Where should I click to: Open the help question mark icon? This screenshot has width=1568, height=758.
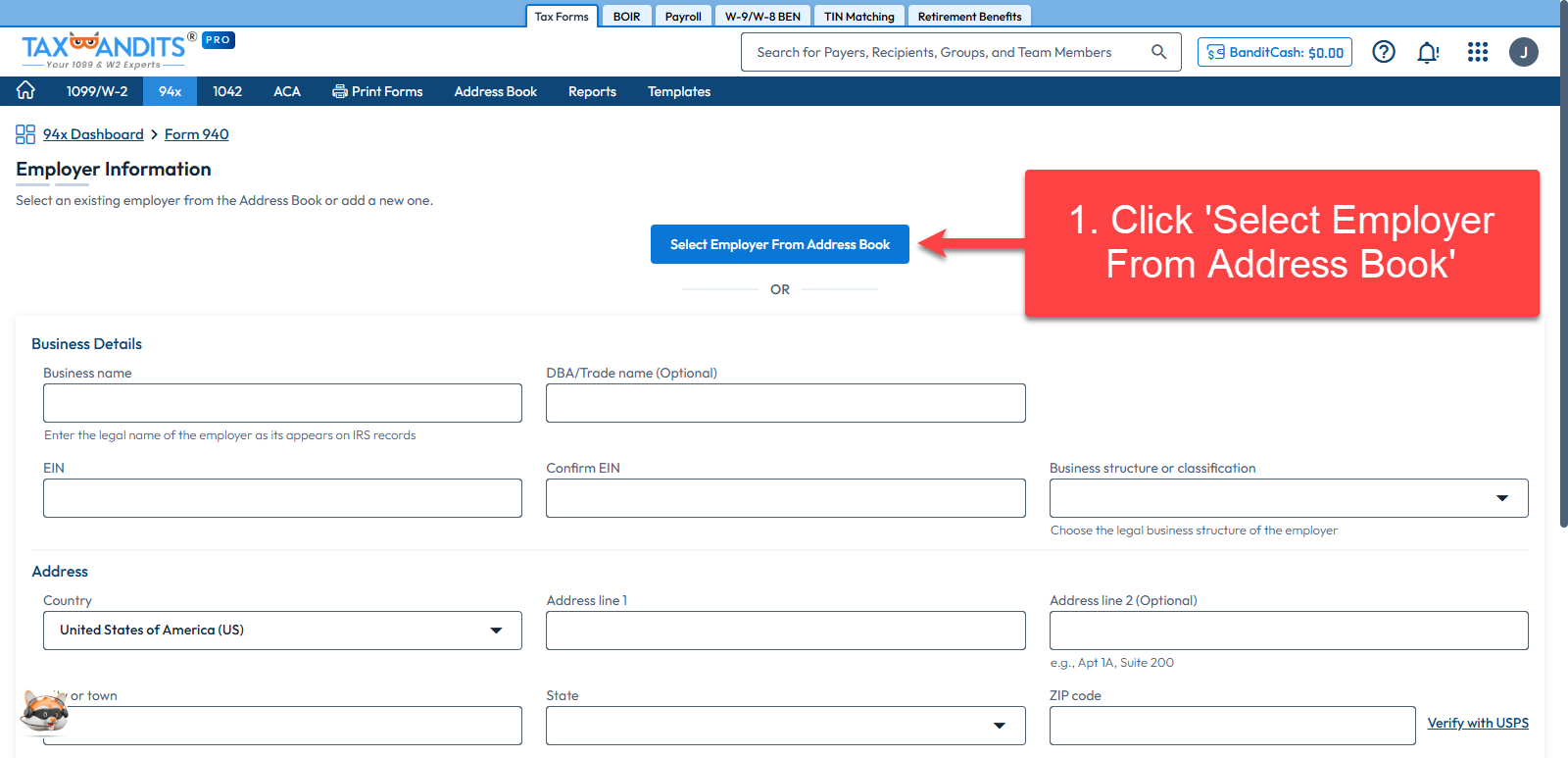1383,52
